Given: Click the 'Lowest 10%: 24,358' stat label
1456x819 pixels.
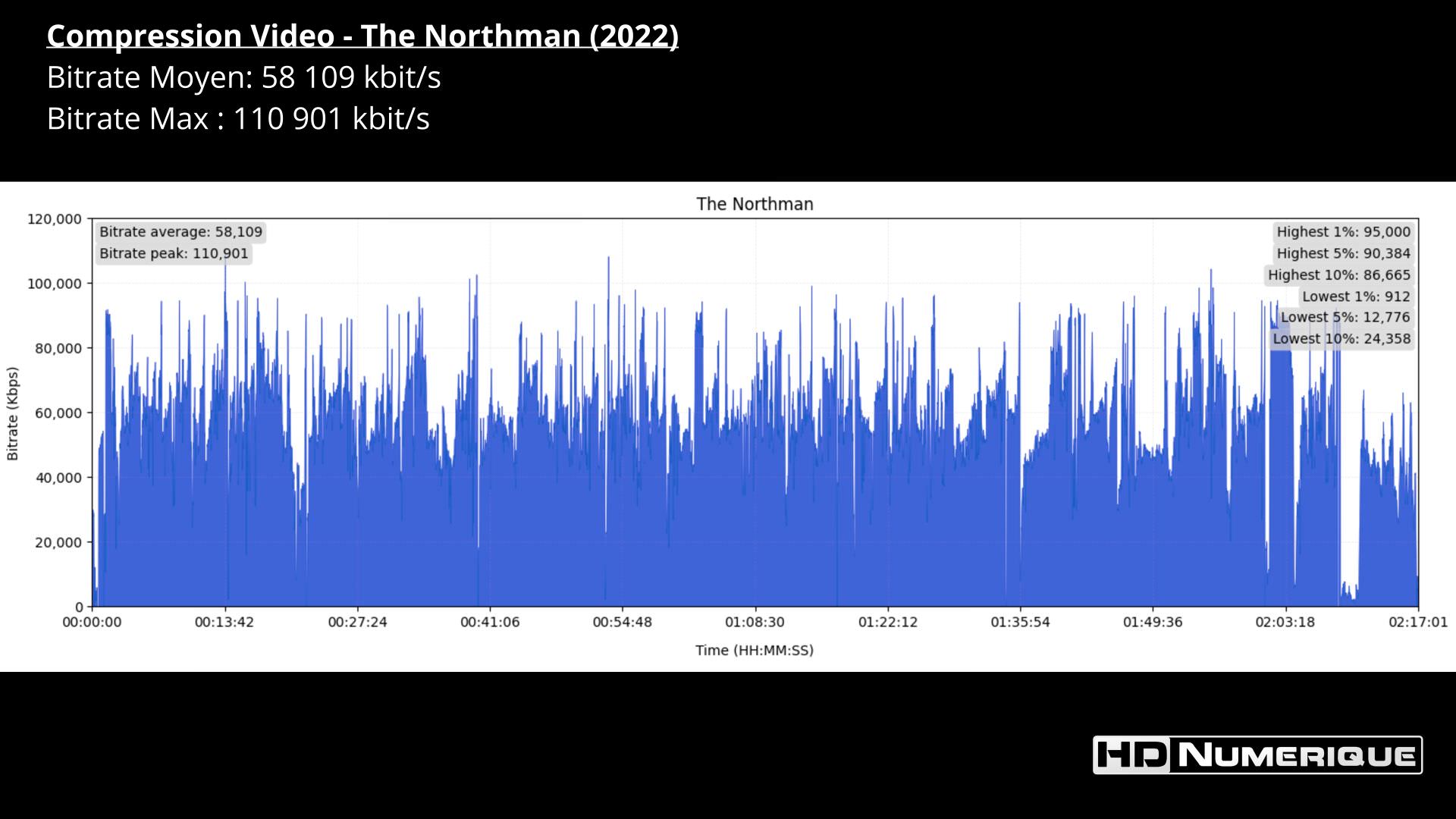Looking at the screenshot, I should coord(1341,339).
